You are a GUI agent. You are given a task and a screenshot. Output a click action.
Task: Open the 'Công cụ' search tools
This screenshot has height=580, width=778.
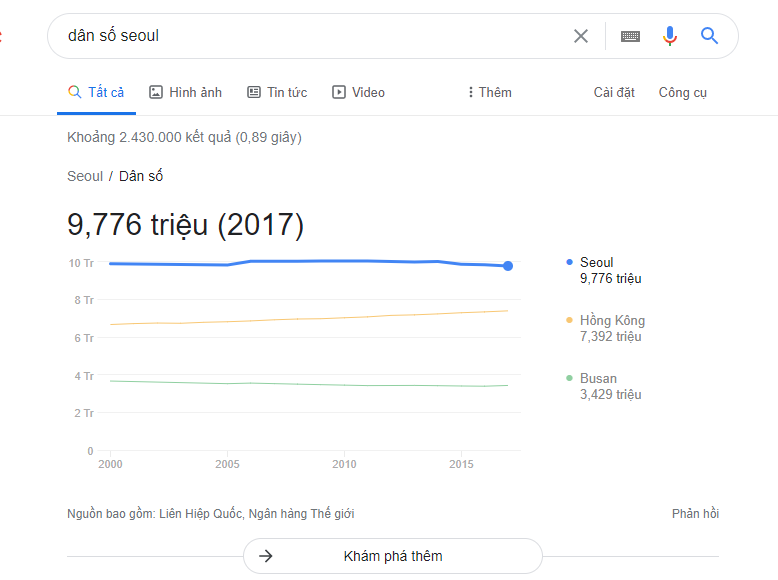point(683,93)
